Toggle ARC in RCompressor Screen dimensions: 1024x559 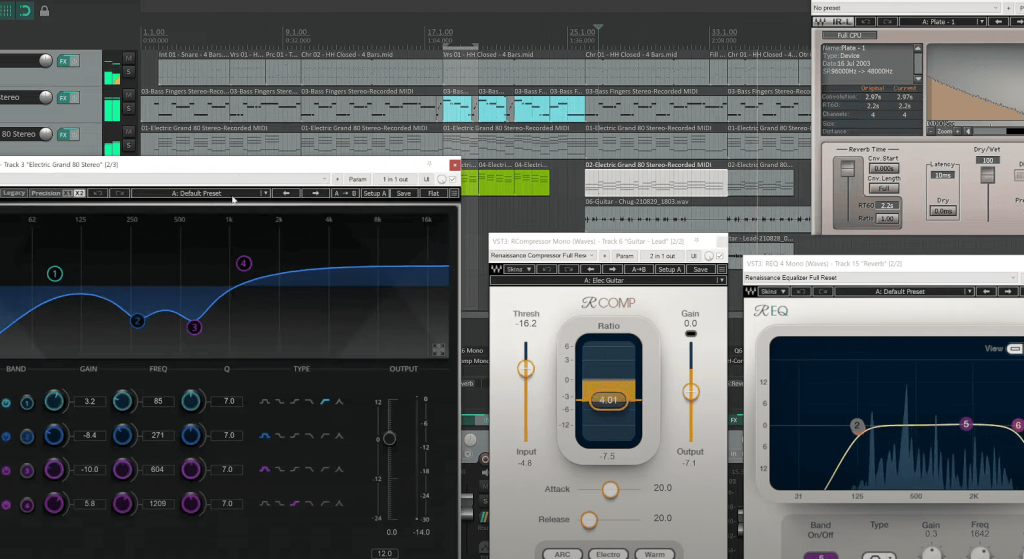point(562,554)
